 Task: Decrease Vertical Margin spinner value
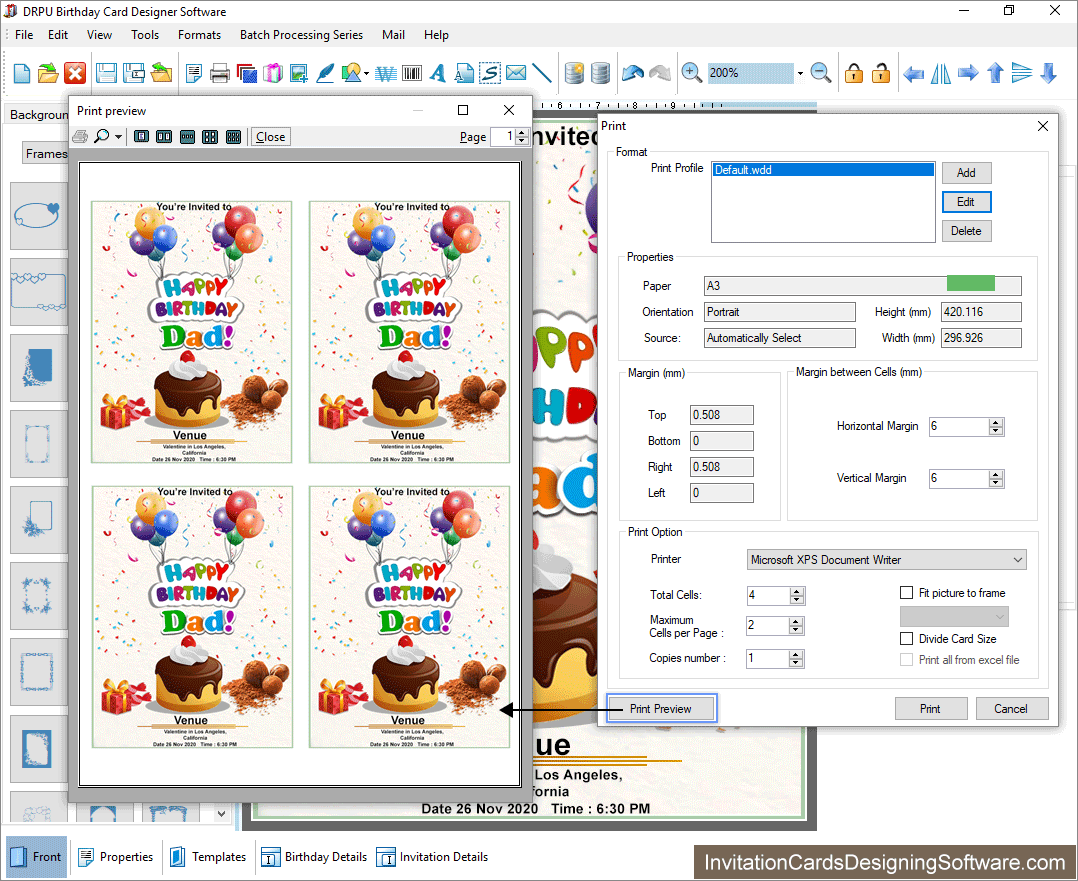tap(996, 483)
